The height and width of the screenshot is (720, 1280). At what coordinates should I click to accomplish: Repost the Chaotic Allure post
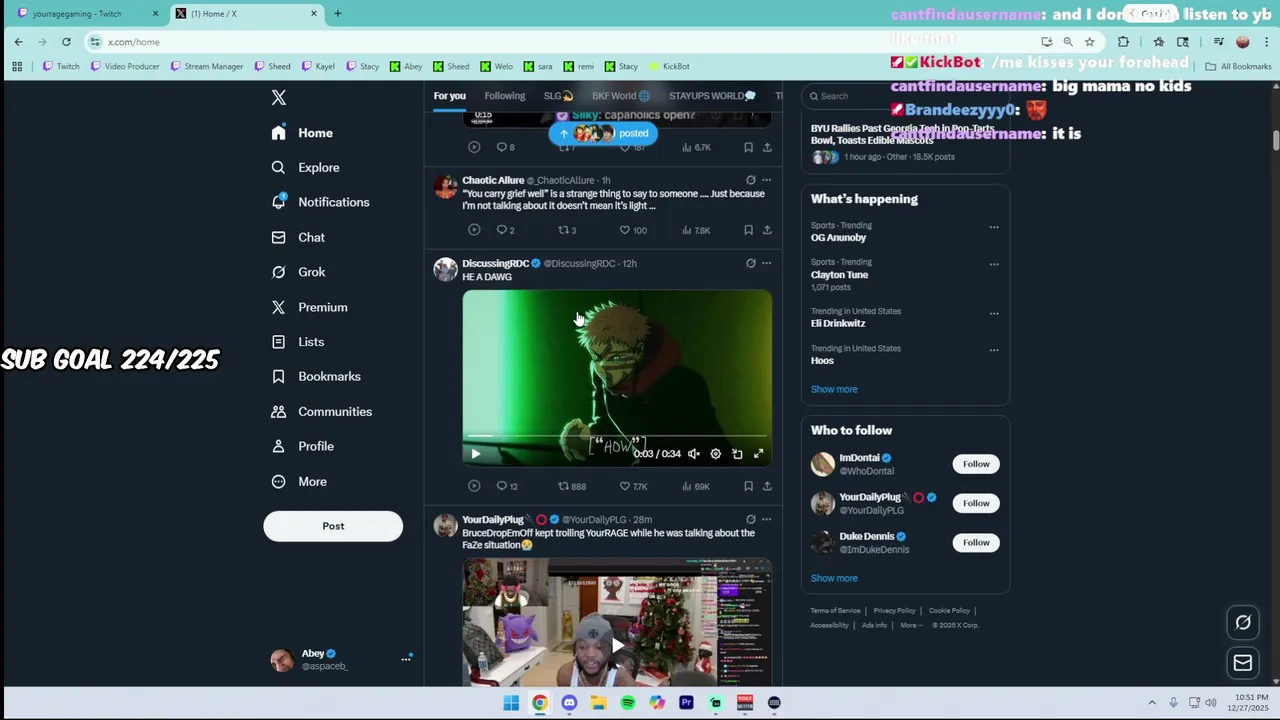pos(567,230)
